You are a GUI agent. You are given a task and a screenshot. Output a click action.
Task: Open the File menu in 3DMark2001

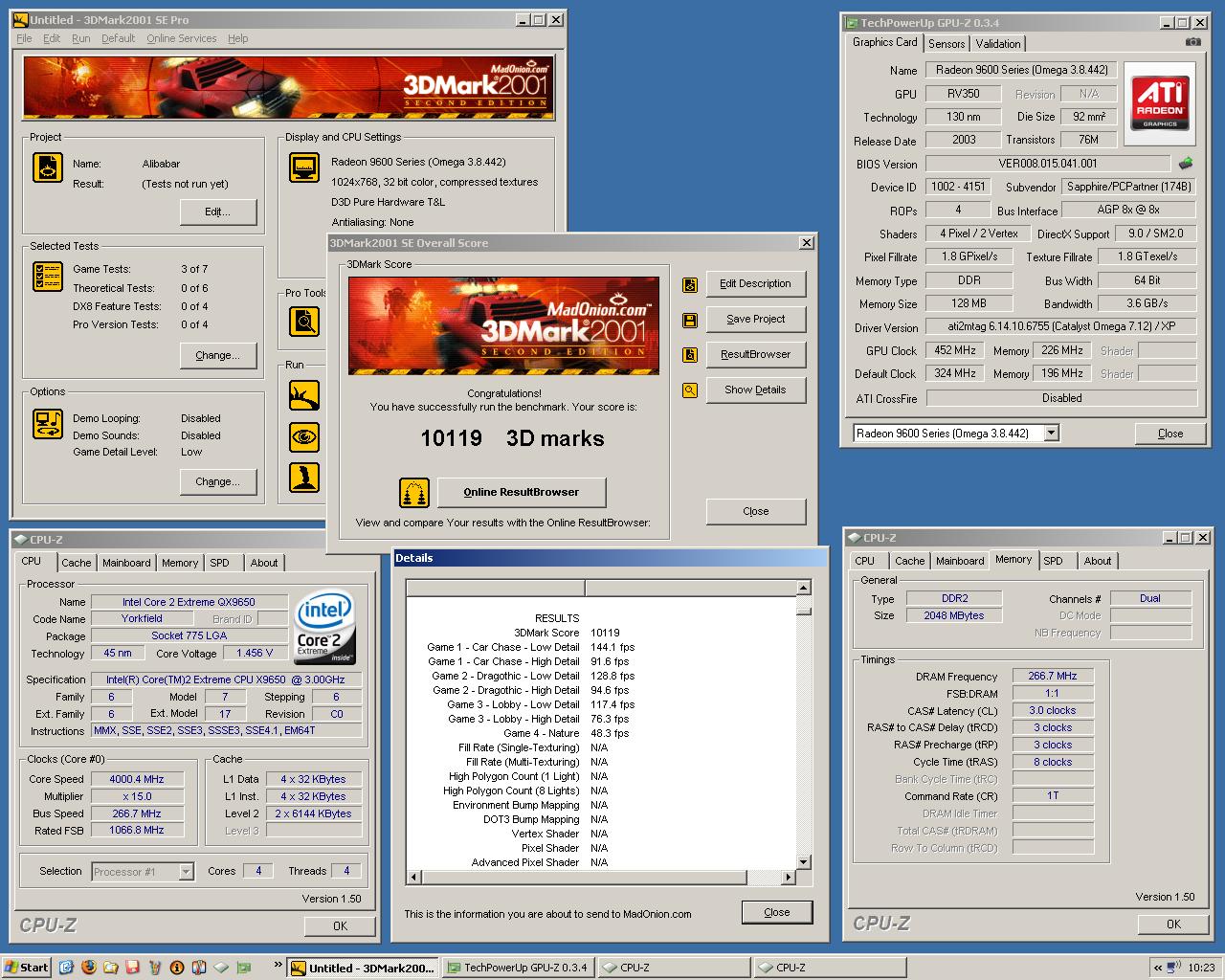coord(25,38)
